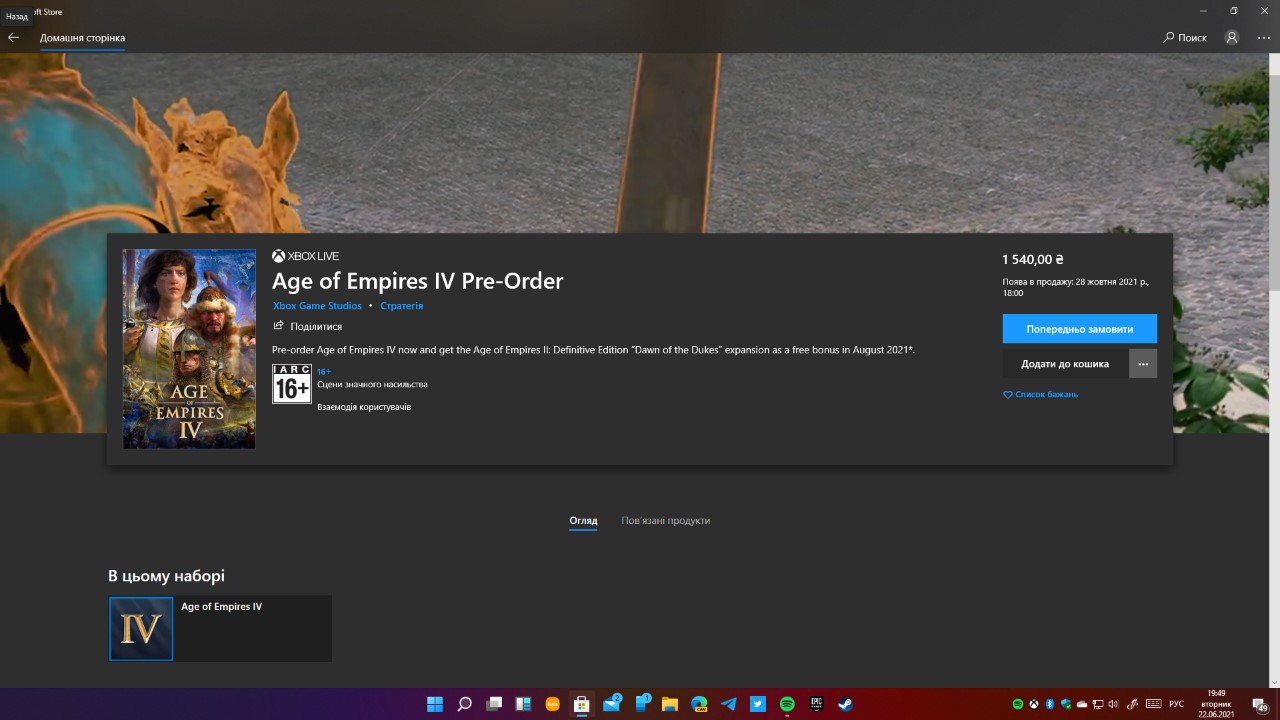This screenshot has height=720, width=1280.
Task: Add game with Додати до кошика
Action: pos(1065,363)
